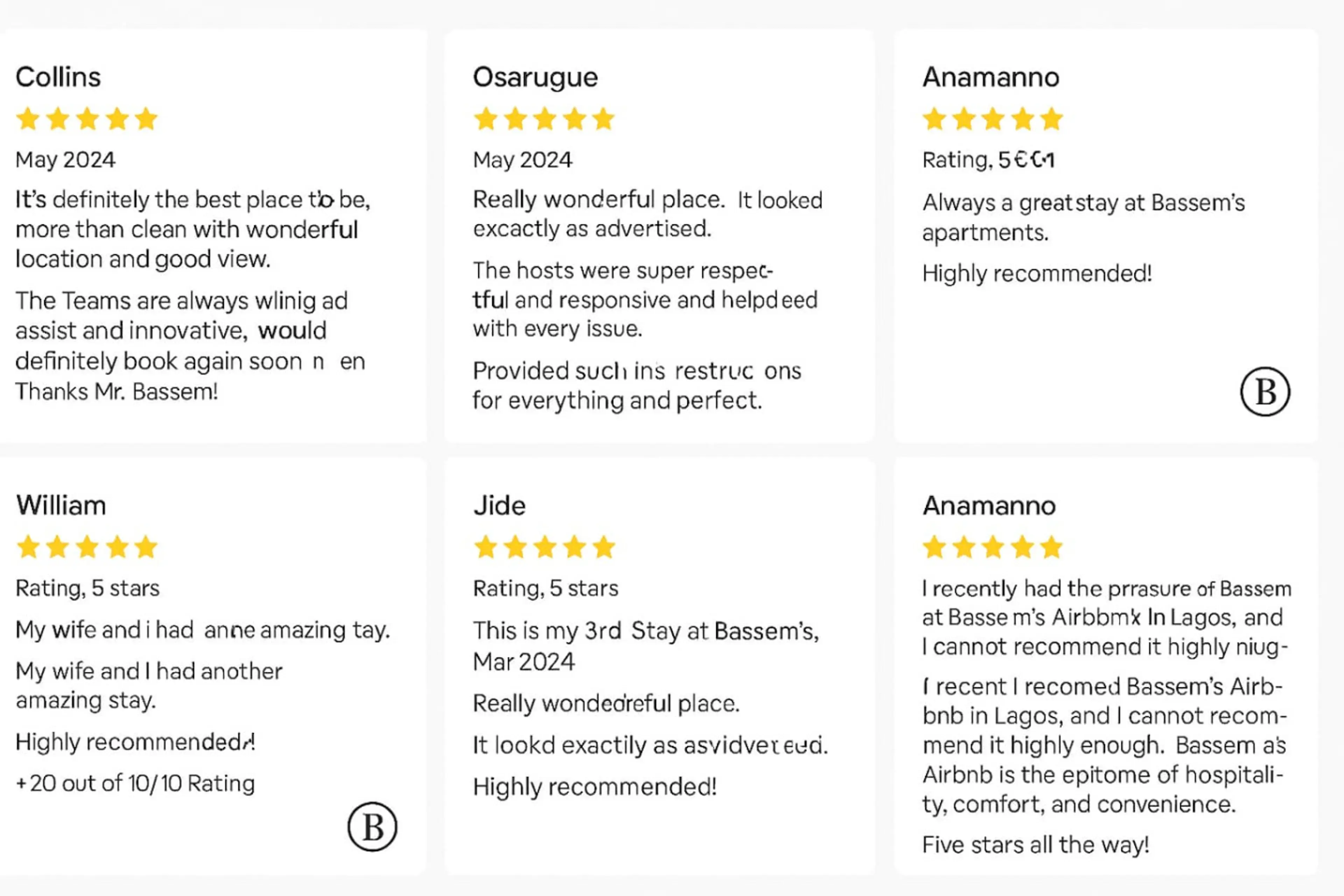Open the Collins reviewer name
This screenshot has height=896, width=1344.
point(58,77)
